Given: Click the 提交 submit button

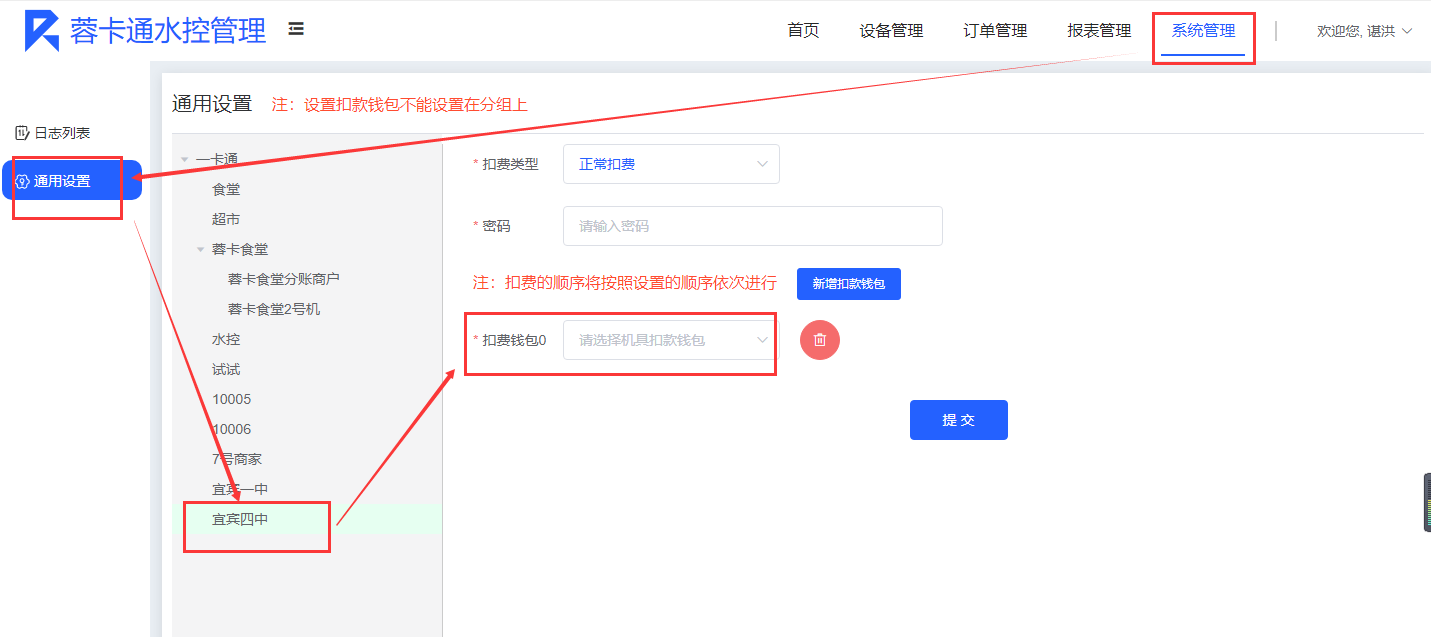Looking at the screenshot, I should click(x=958, y=420).
